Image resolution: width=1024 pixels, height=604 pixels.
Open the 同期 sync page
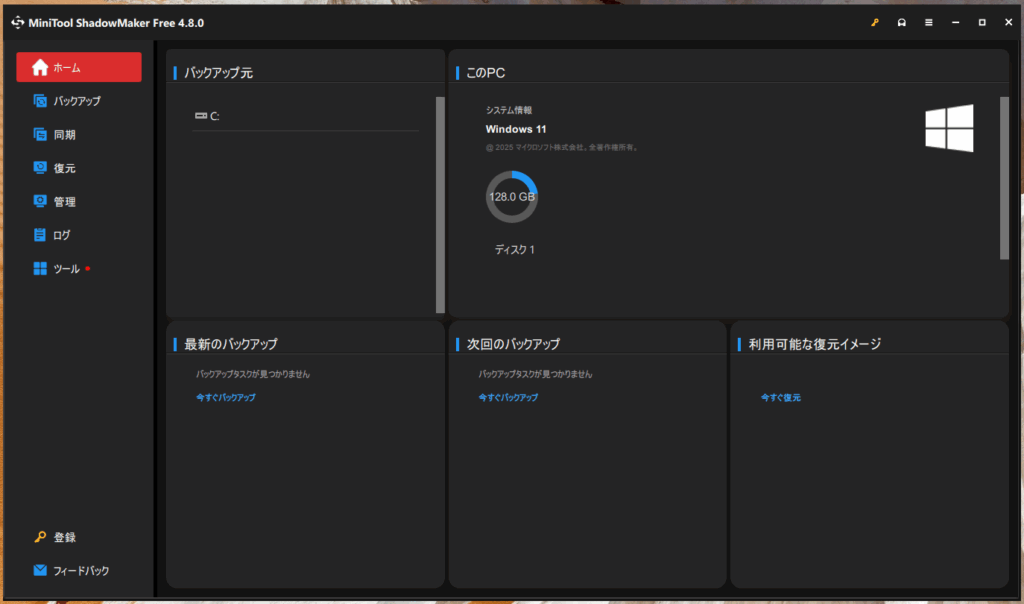[x=64, y=134]
